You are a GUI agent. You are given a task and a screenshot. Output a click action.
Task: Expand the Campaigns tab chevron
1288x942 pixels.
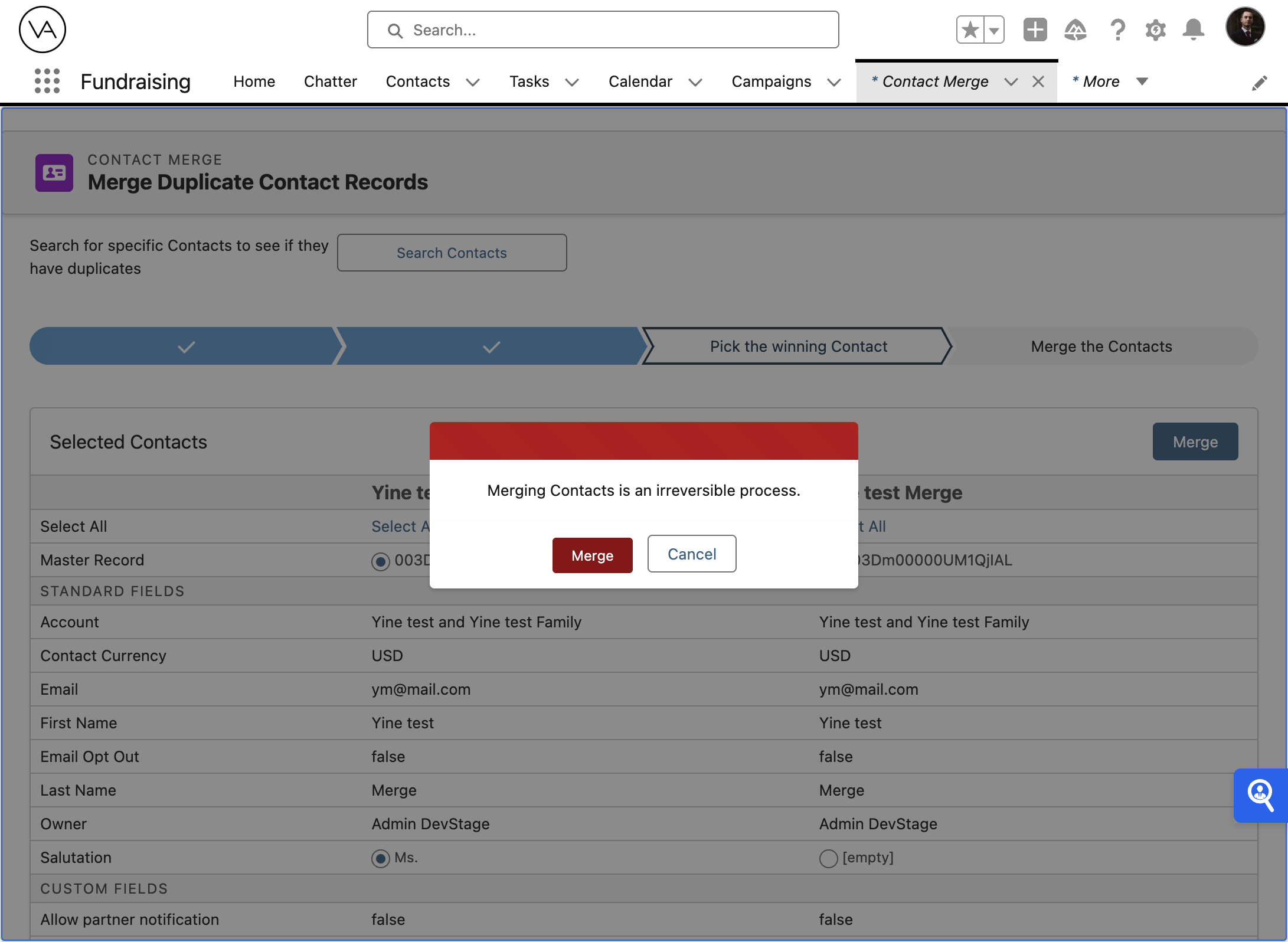tap(834, 82)
